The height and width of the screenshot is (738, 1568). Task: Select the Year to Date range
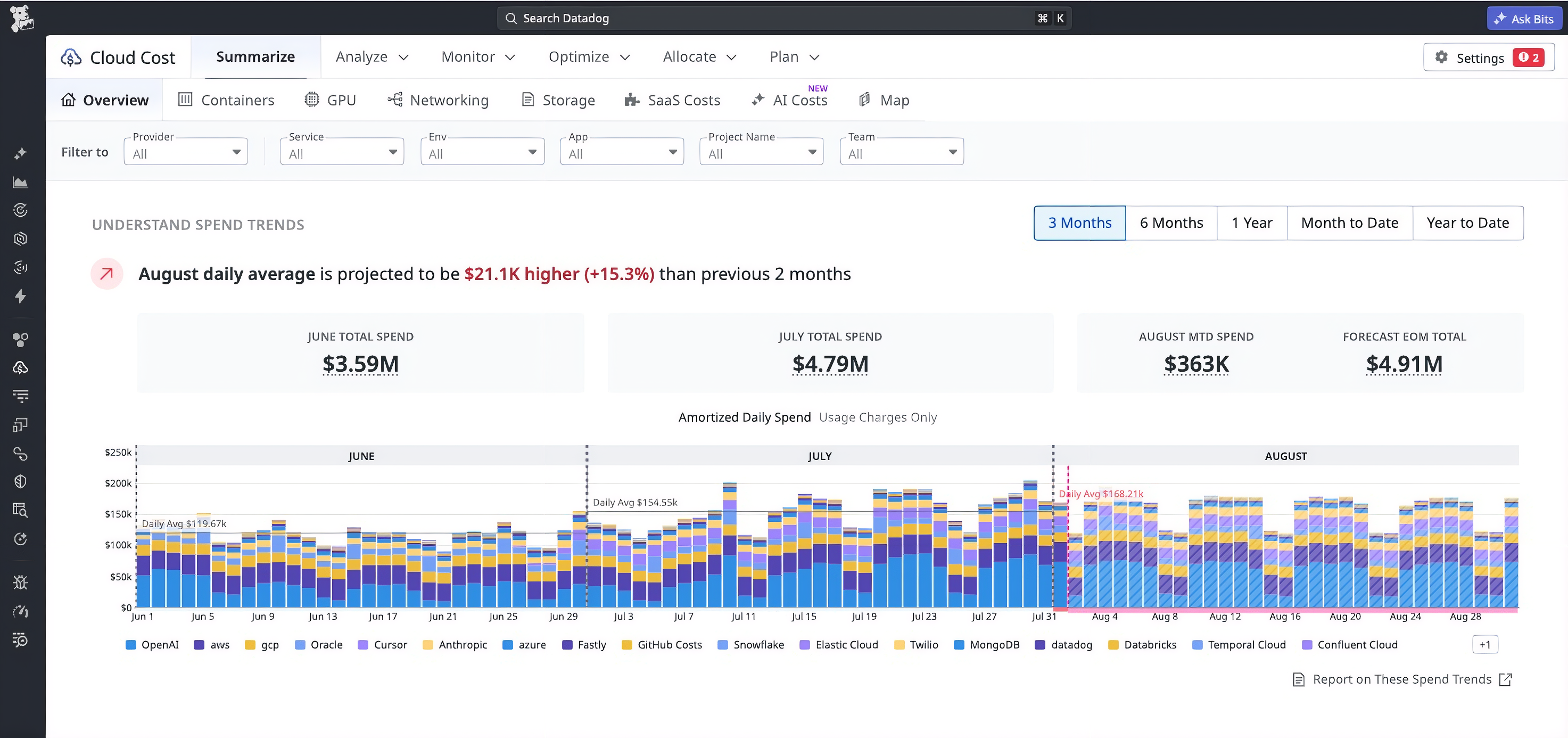[1467, 223]
